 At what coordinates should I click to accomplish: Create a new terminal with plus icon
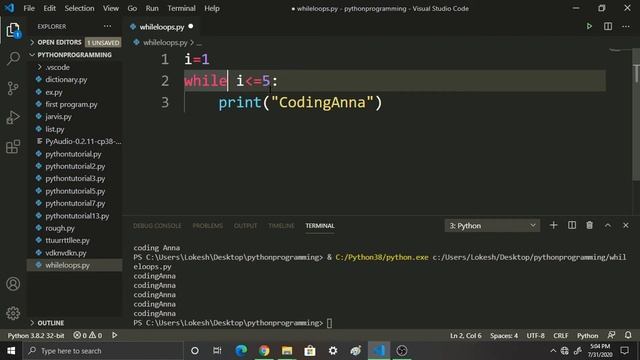point(553,225)
